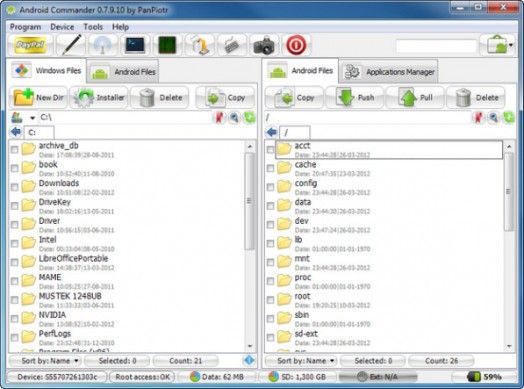This screenshot has width=524, height=389.
Task: Open the Applications Manager tab
Action: tap(389, 72)
